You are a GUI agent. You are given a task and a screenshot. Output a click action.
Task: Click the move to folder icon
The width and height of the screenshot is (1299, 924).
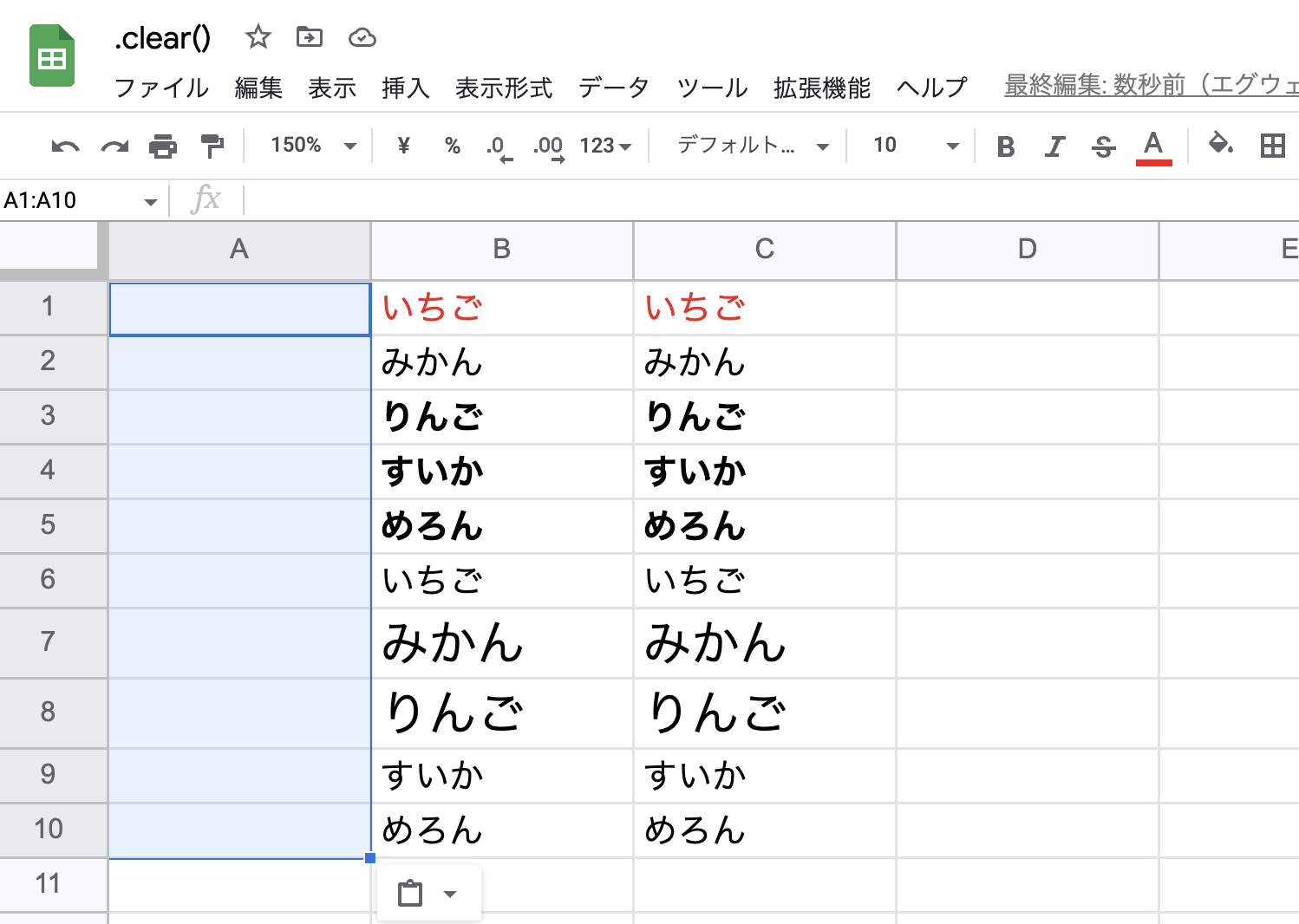(x=310, y=37)
